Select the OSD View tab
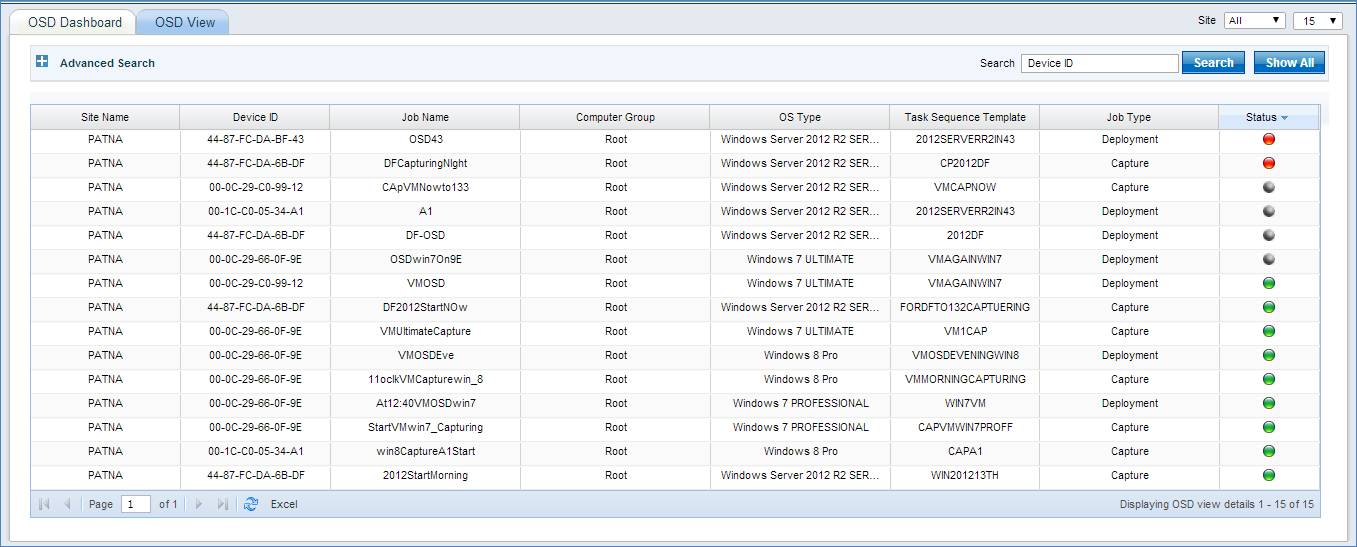 tap(185, 22)
